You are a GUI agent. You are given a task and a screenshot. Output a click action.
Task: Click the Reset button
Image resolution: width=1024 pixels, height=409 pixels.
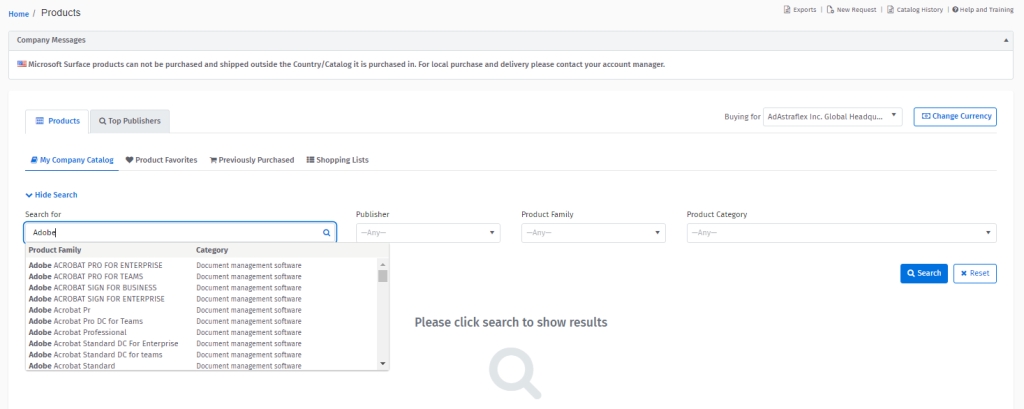(974, 273)
